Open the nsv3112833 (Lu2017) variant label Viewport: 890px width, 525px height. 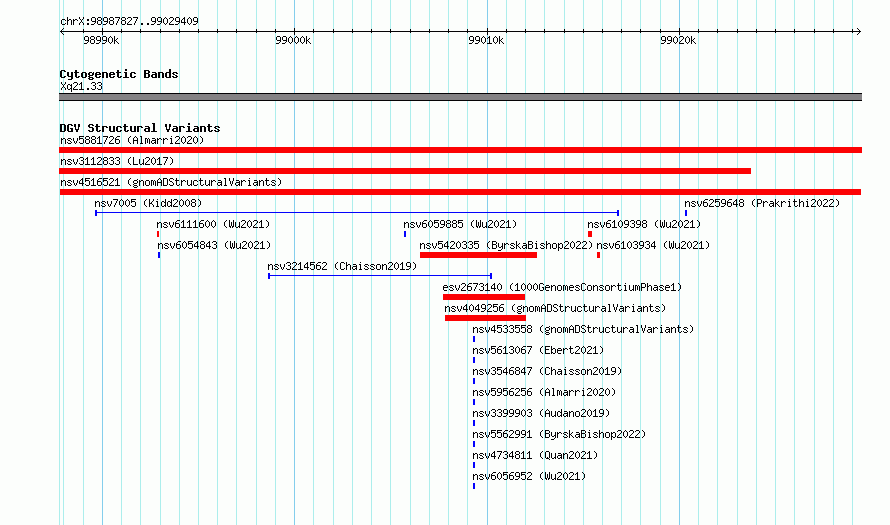click(x=117, y=161)
